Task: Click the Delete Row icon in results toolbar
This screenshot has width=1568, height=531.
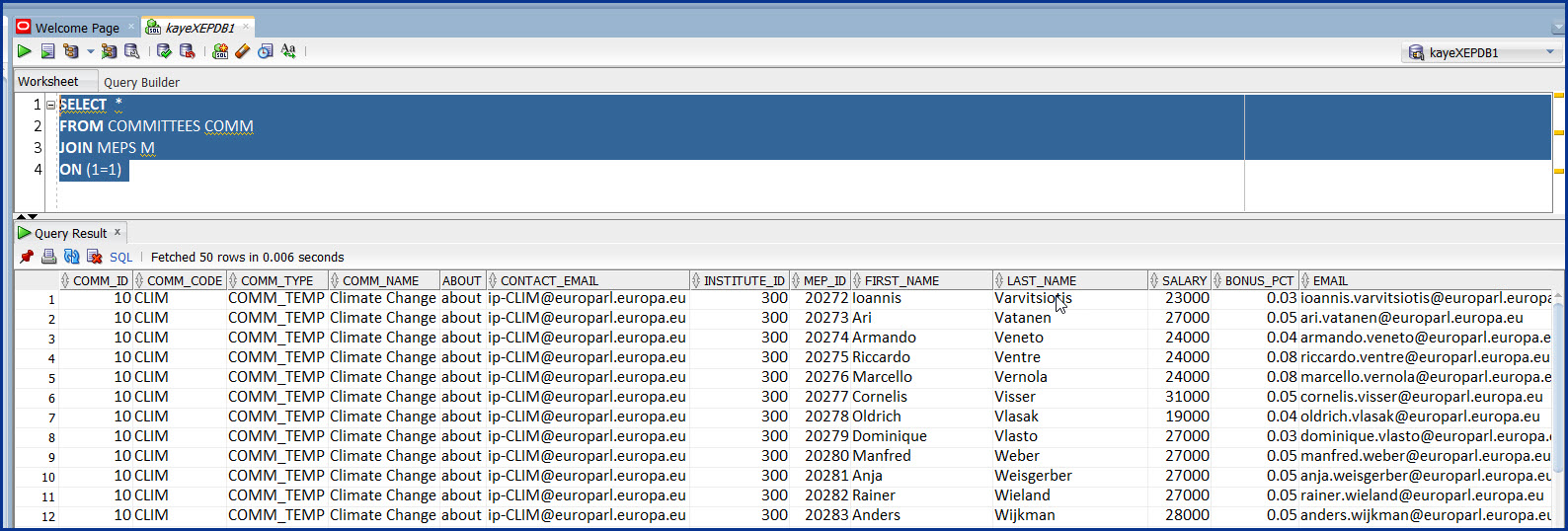Action: (95, 257)
